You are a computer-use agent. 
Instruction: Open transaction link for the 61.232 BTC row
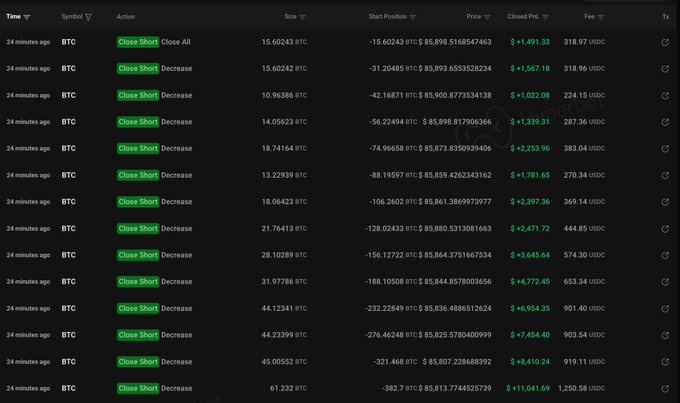click(x=665, y=388)
